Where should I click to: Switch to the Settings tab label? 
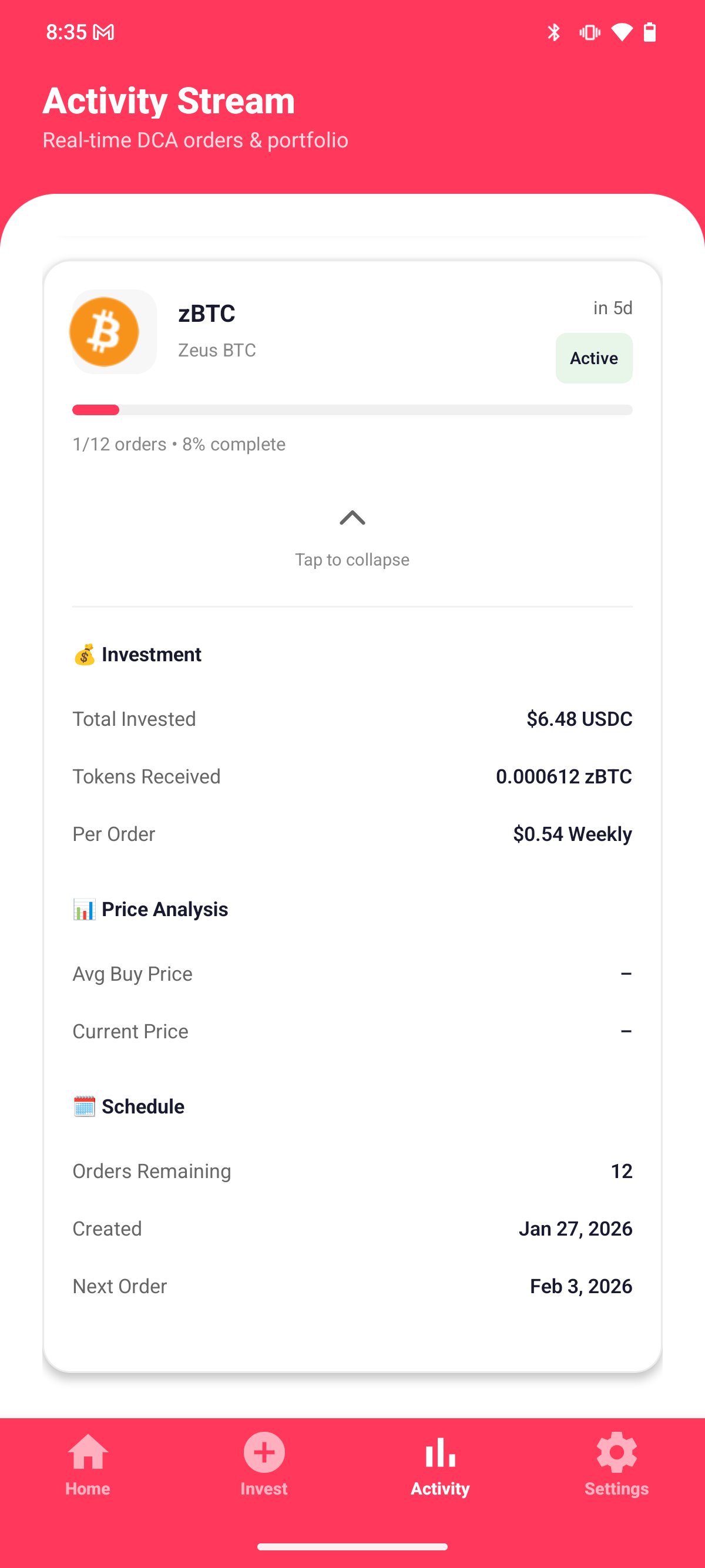pyautogui.click(x=616, y=1489)
